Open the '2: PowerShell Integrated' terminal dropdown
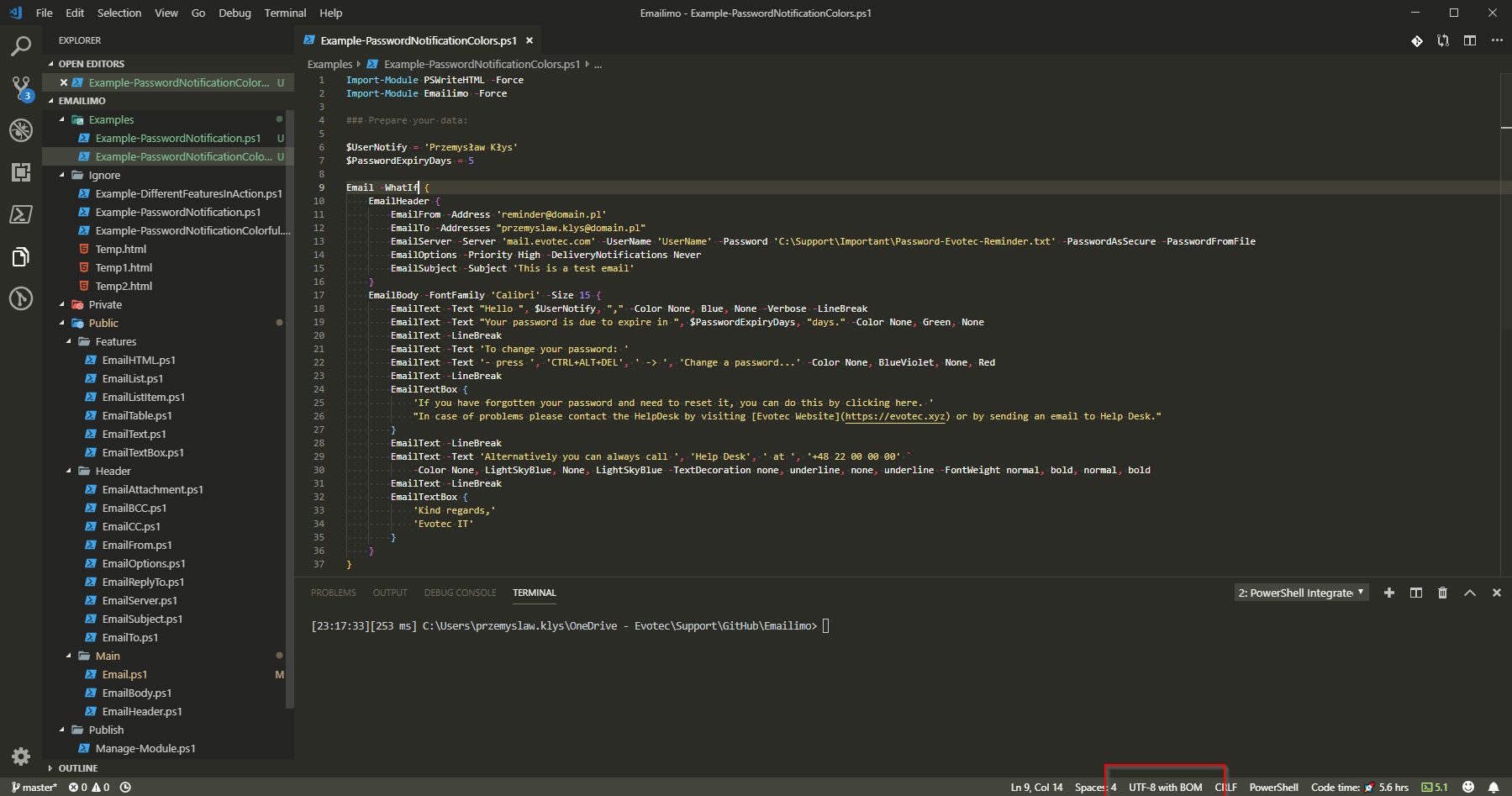 (x=1301, y=593)
